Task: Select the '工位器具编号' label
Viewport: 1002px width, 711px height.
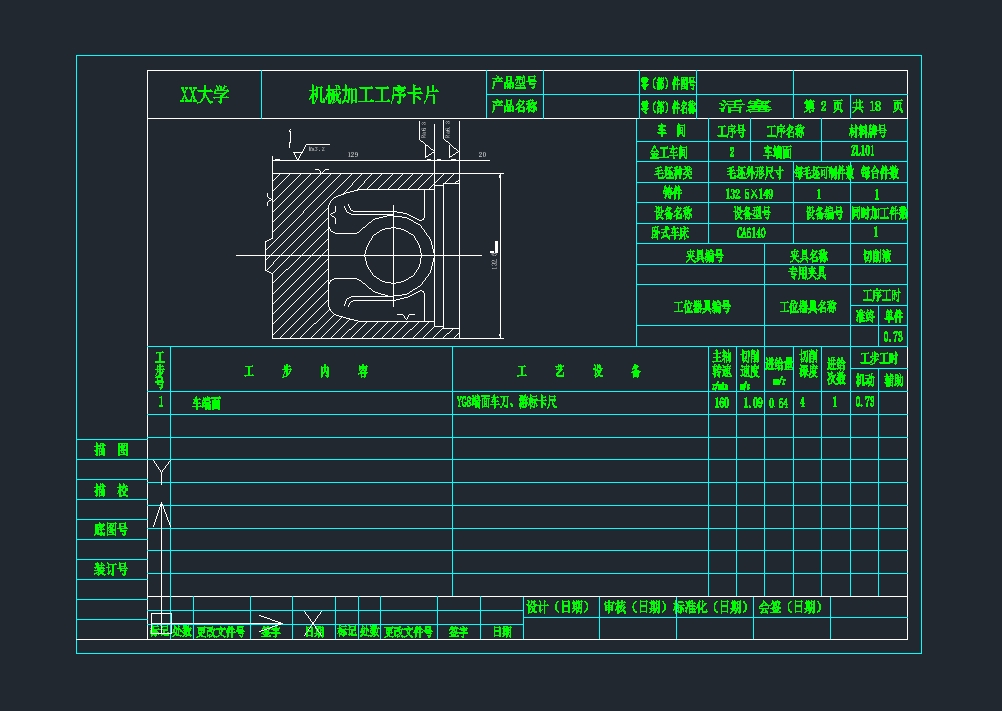Action: (x=702, y=307)
